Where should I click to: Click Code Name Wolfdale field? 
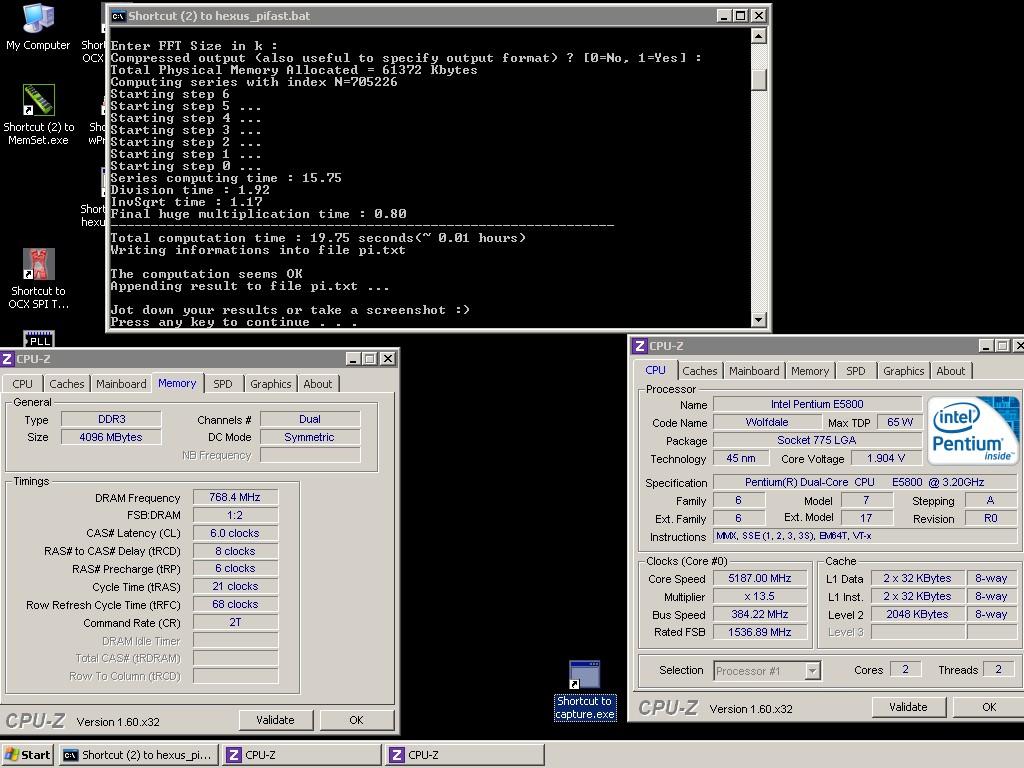pyautogui.click(x=767, y=422)
